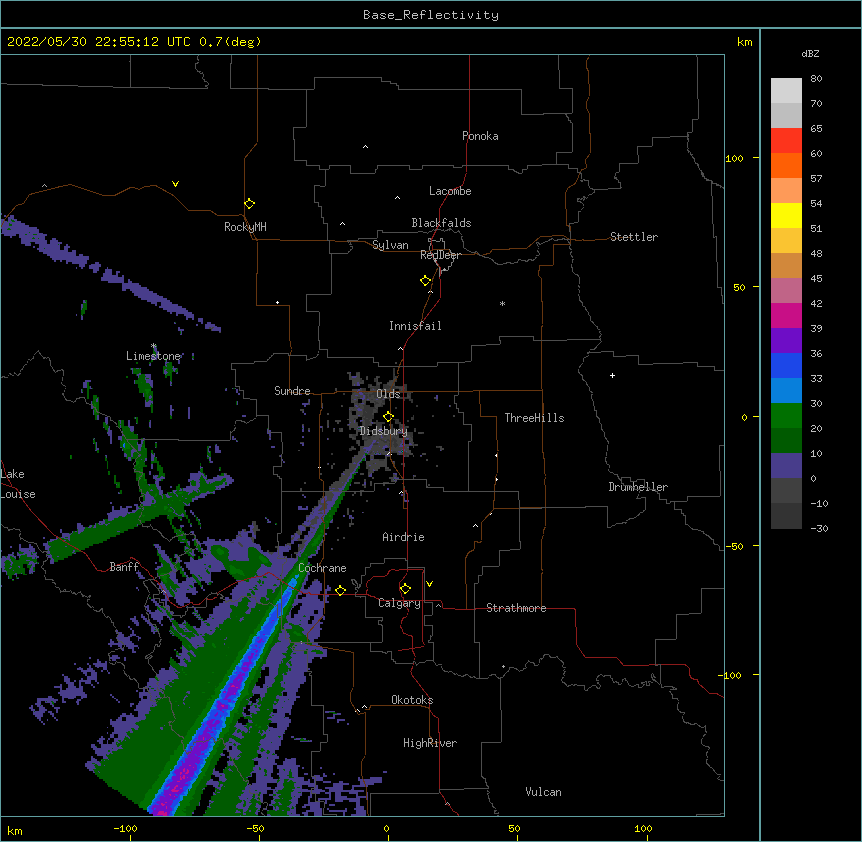This screenshot has width=862, height=842.
Task: Select the yellow 51-54 dBZ legend swatch
Action: (786, 215)
